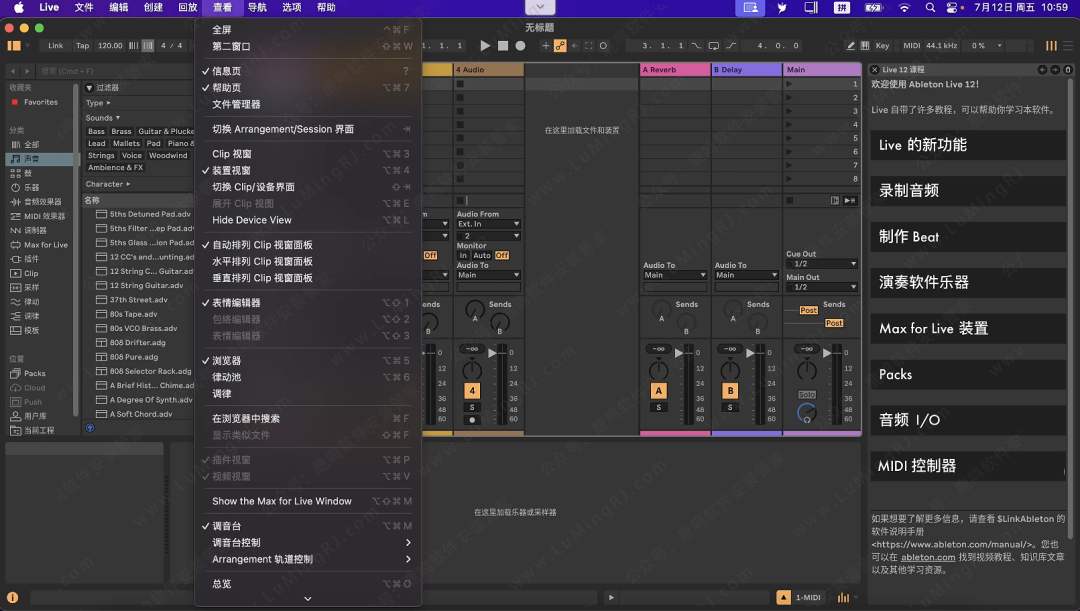The height and width of the screenshot is (611, 1080).
Task: Enable the Draw Mode pencil icon
Action: point(850,46)
